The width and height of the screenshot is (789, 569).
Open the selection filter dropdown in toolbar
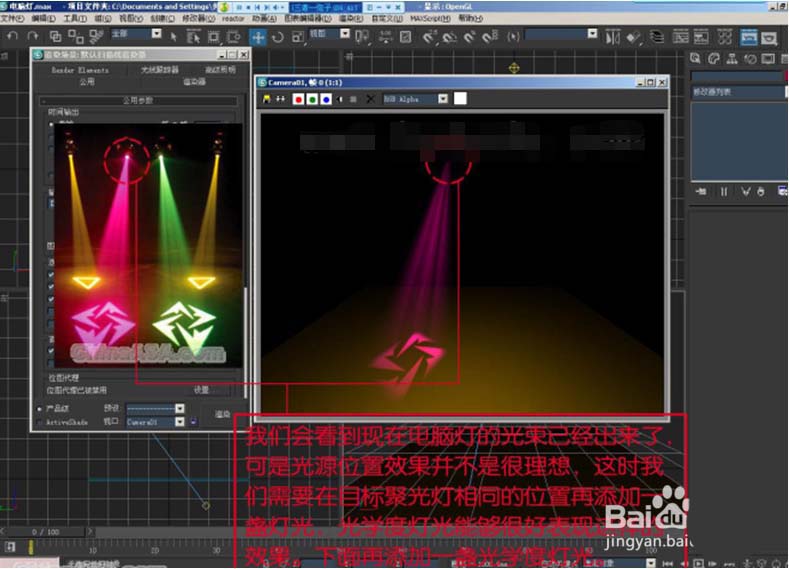pos(156,34)
